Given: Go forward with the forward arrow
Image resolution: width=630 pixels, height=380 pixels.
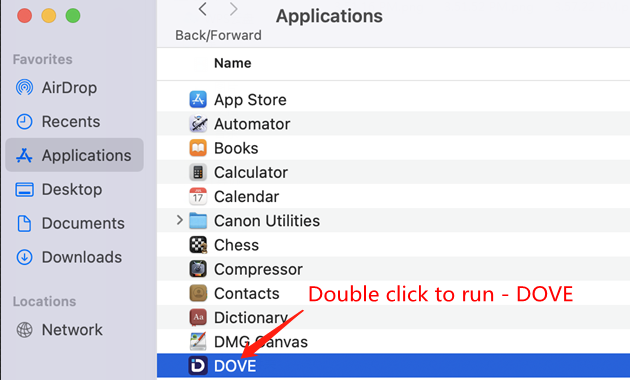Looking at the screenshot, I should click(x=233, y=9).
